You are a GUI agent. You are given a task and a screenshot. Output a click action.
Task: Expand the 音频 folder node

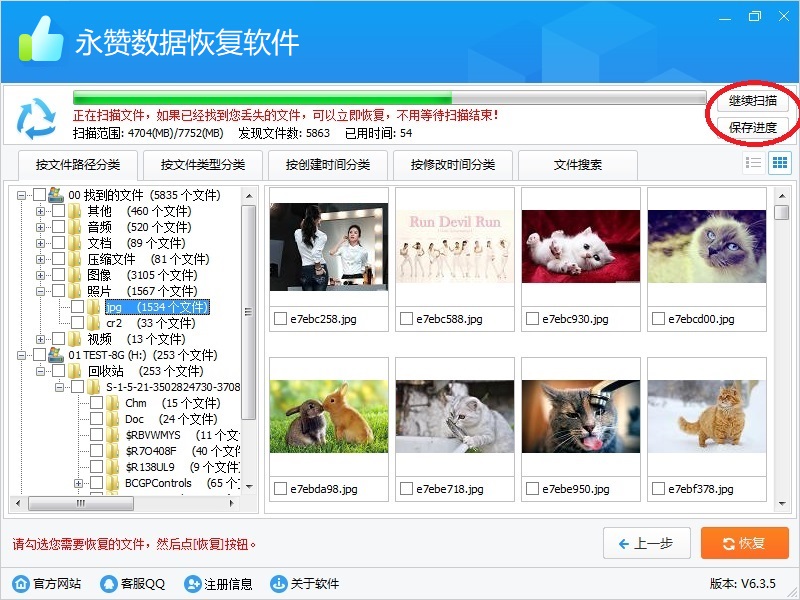41,227
